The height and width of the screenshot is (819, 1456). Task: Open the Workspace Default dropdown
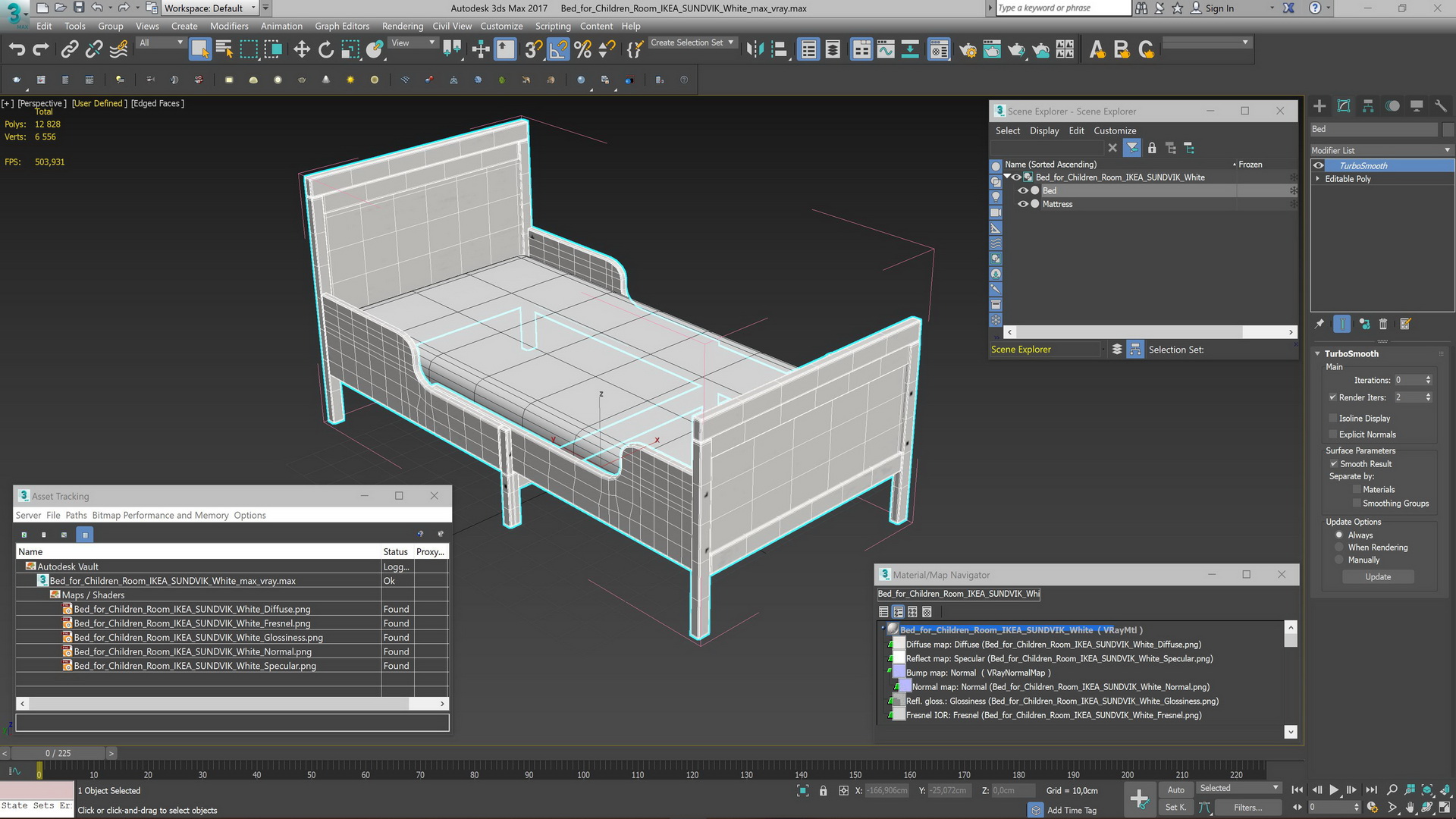click(211, 8)
